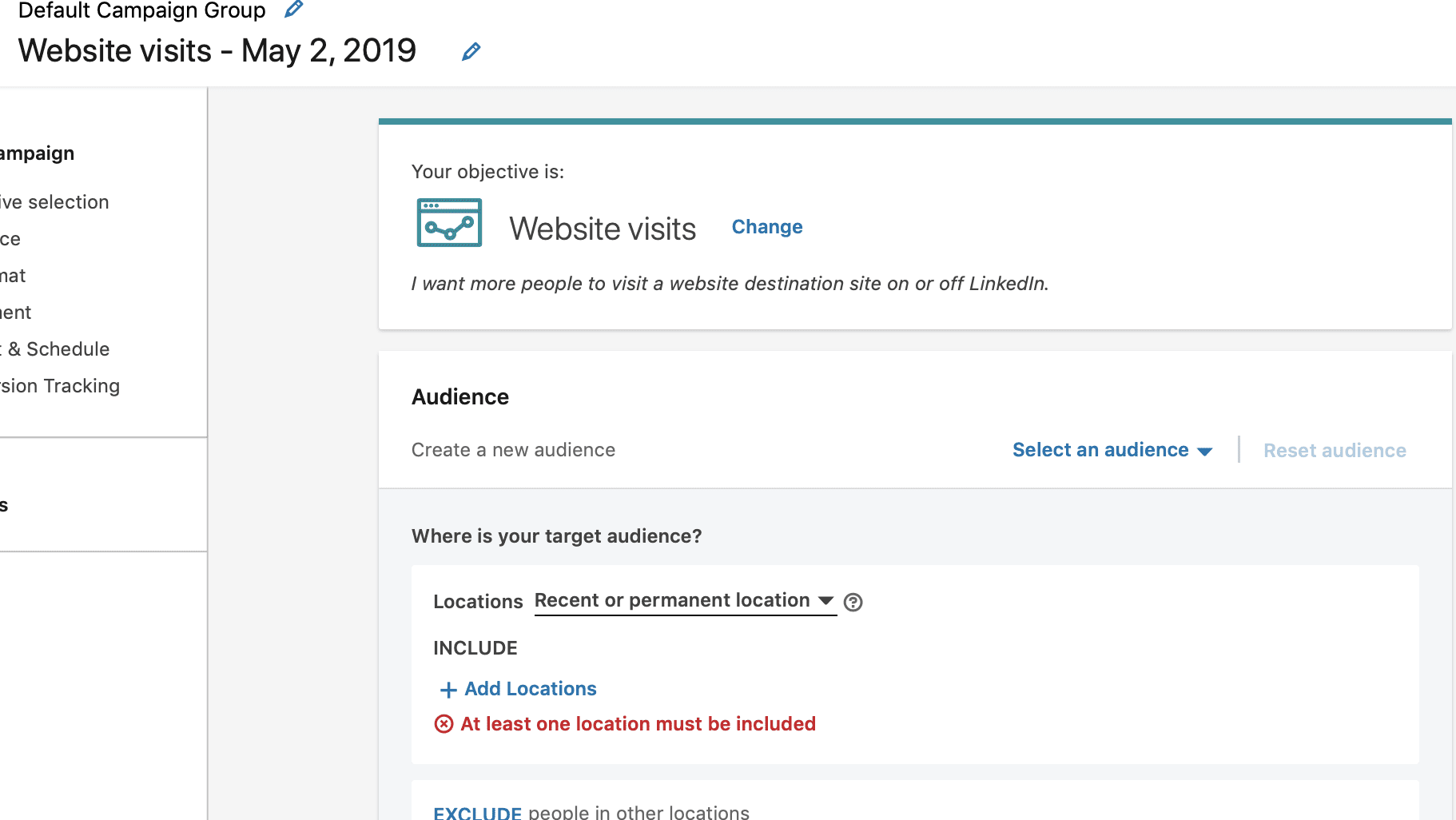Expand Recent or permanent location dropdown

click(x=685, y=600)
